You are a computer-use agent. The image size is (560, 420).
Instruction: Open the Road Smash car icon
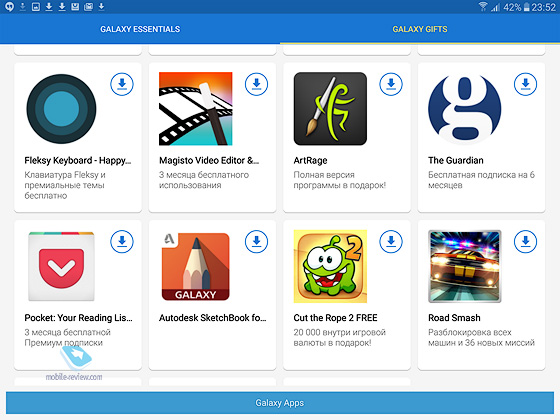[465, 266]
